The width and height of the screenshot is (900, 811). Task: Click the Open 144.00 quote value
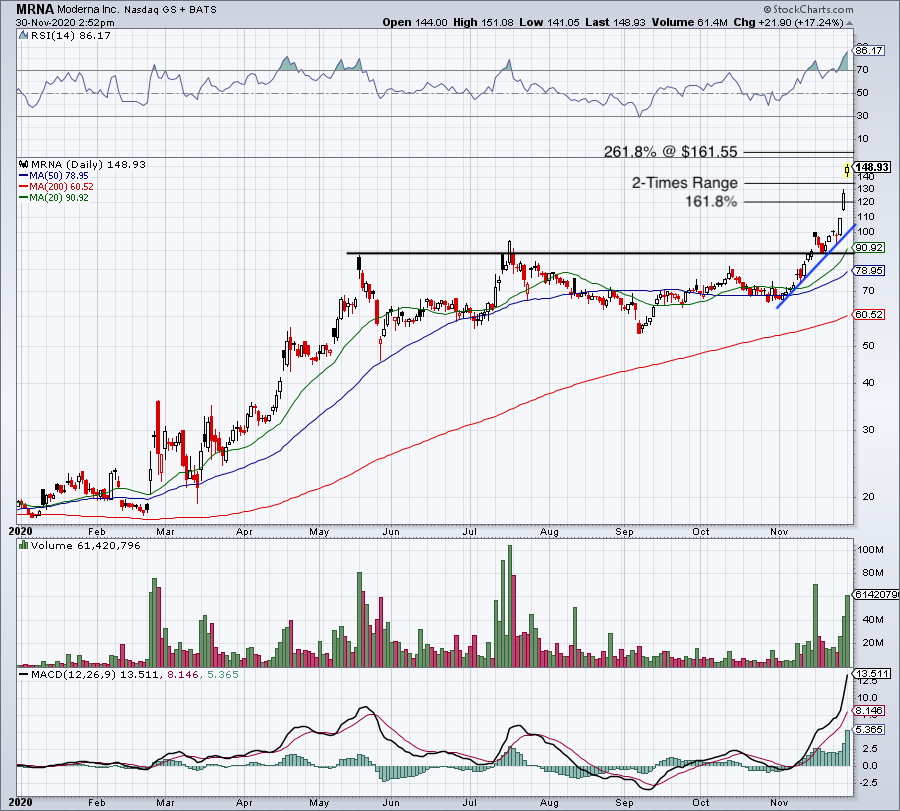click(414, 22)
